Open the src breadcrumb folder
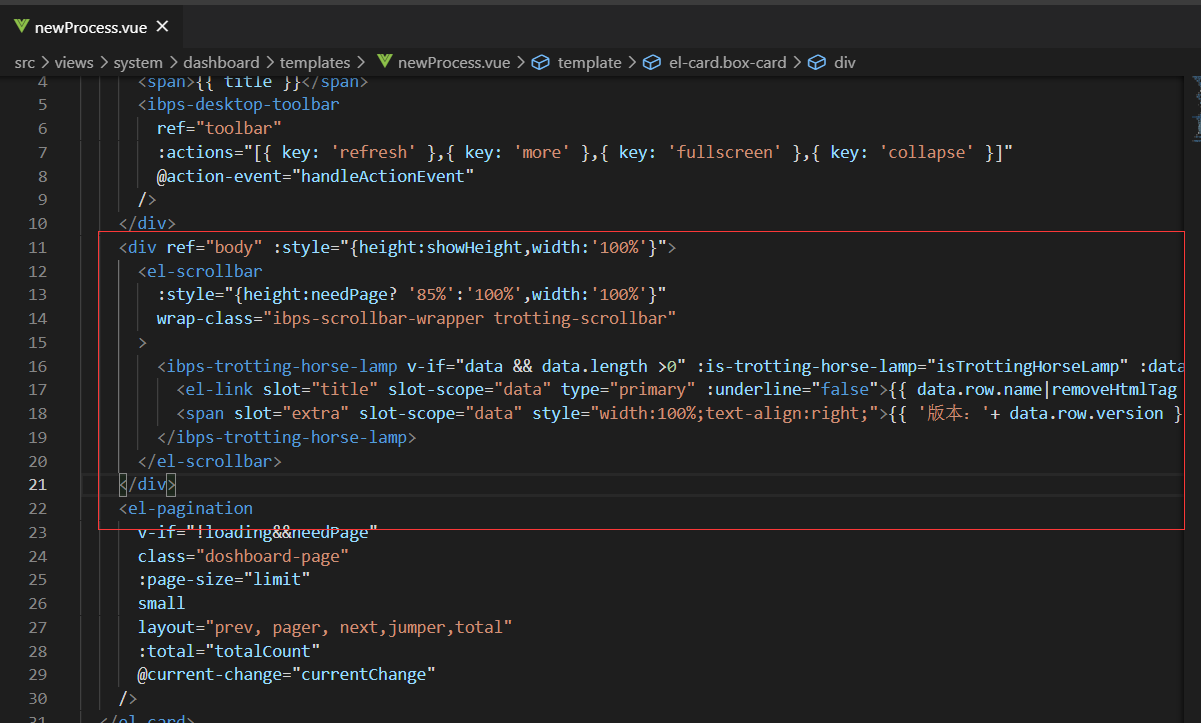This screenshot has height=723, width=1201. 24,62
